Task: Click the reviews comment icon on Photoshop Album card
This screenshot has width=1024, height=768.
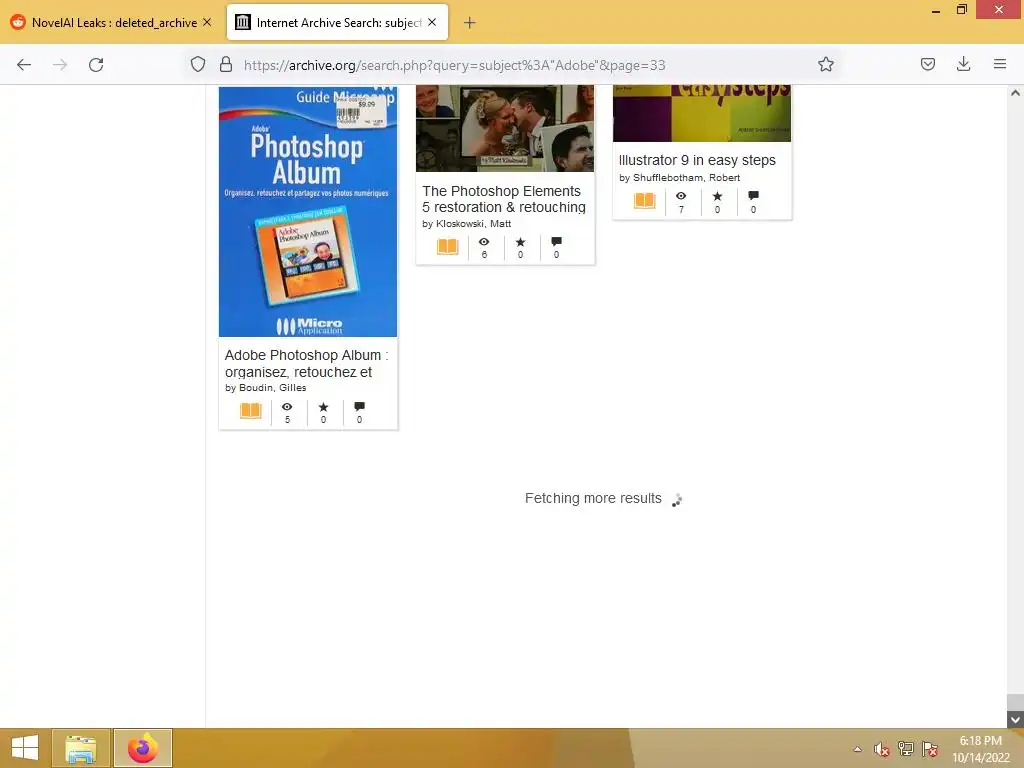Action: tap(359, 407)
